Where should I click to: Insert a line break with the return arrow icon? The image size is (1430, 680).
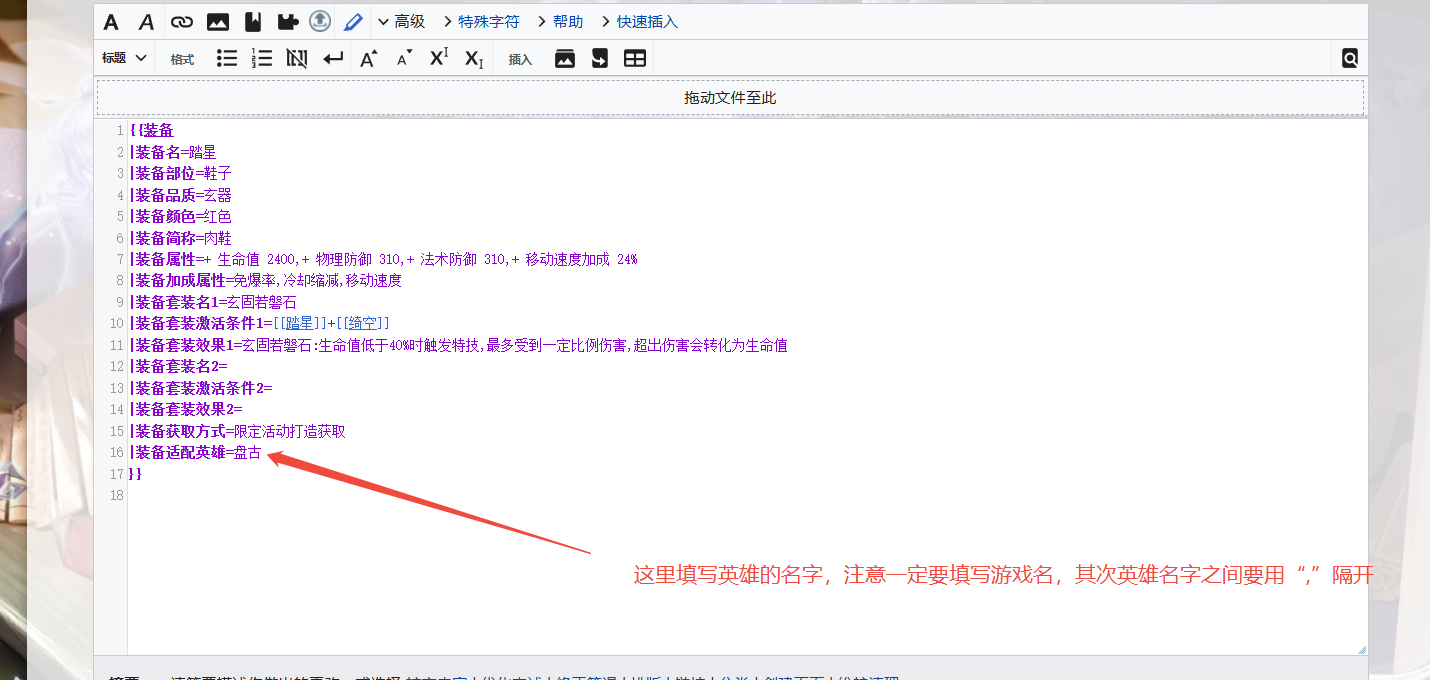pos(333,58)
